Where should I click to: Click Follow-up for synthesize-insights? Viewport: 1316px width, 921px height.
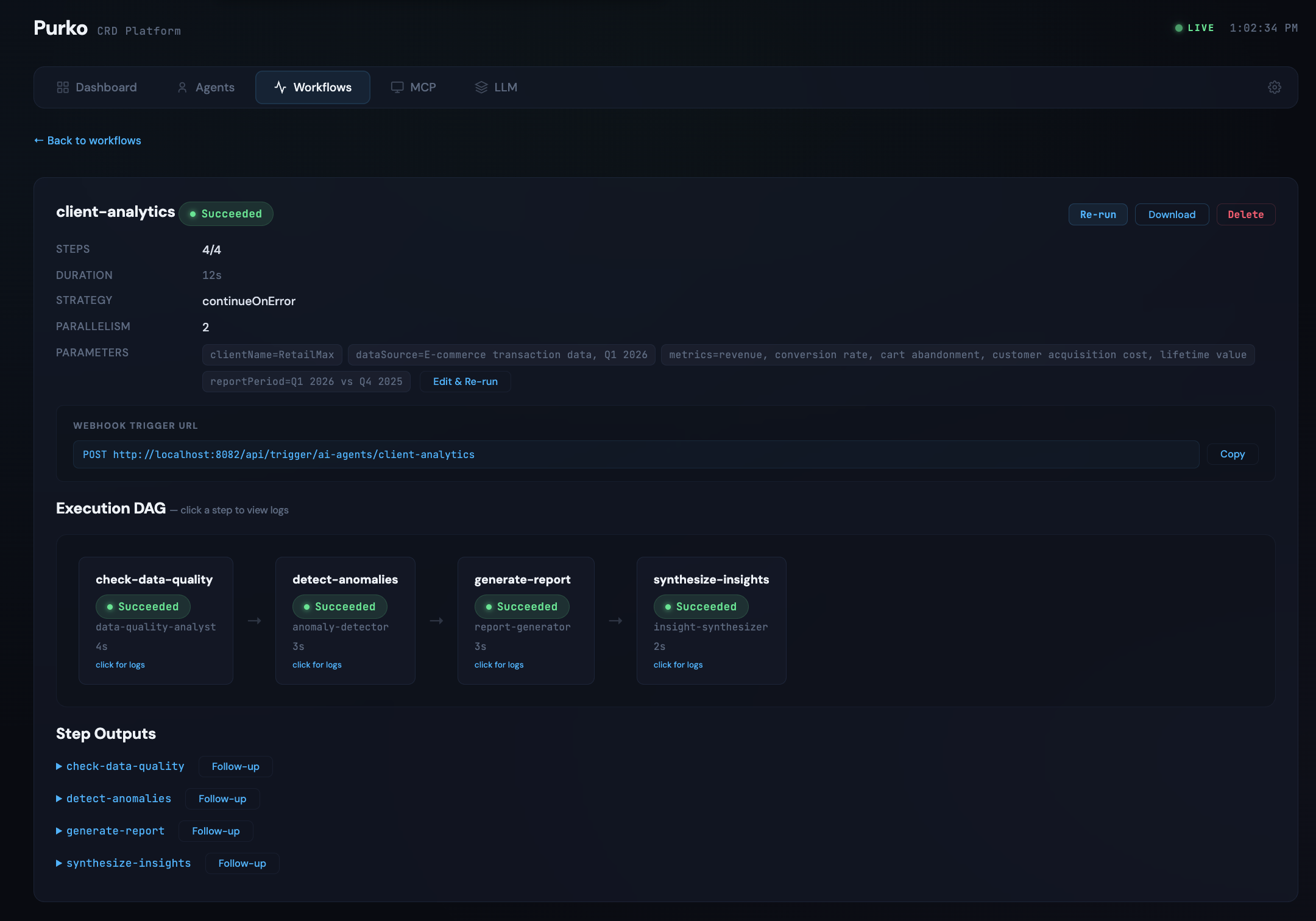click(x=242, y=863)
